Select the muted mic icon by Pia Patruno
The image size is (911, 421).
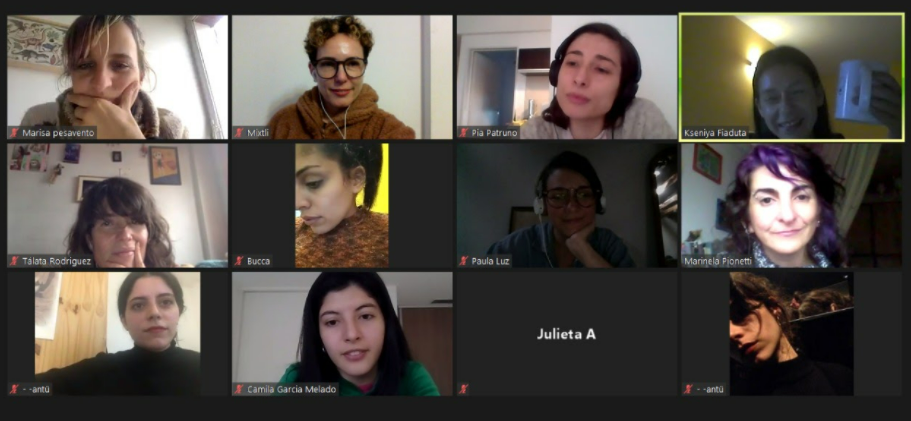[x=464, y=133]
